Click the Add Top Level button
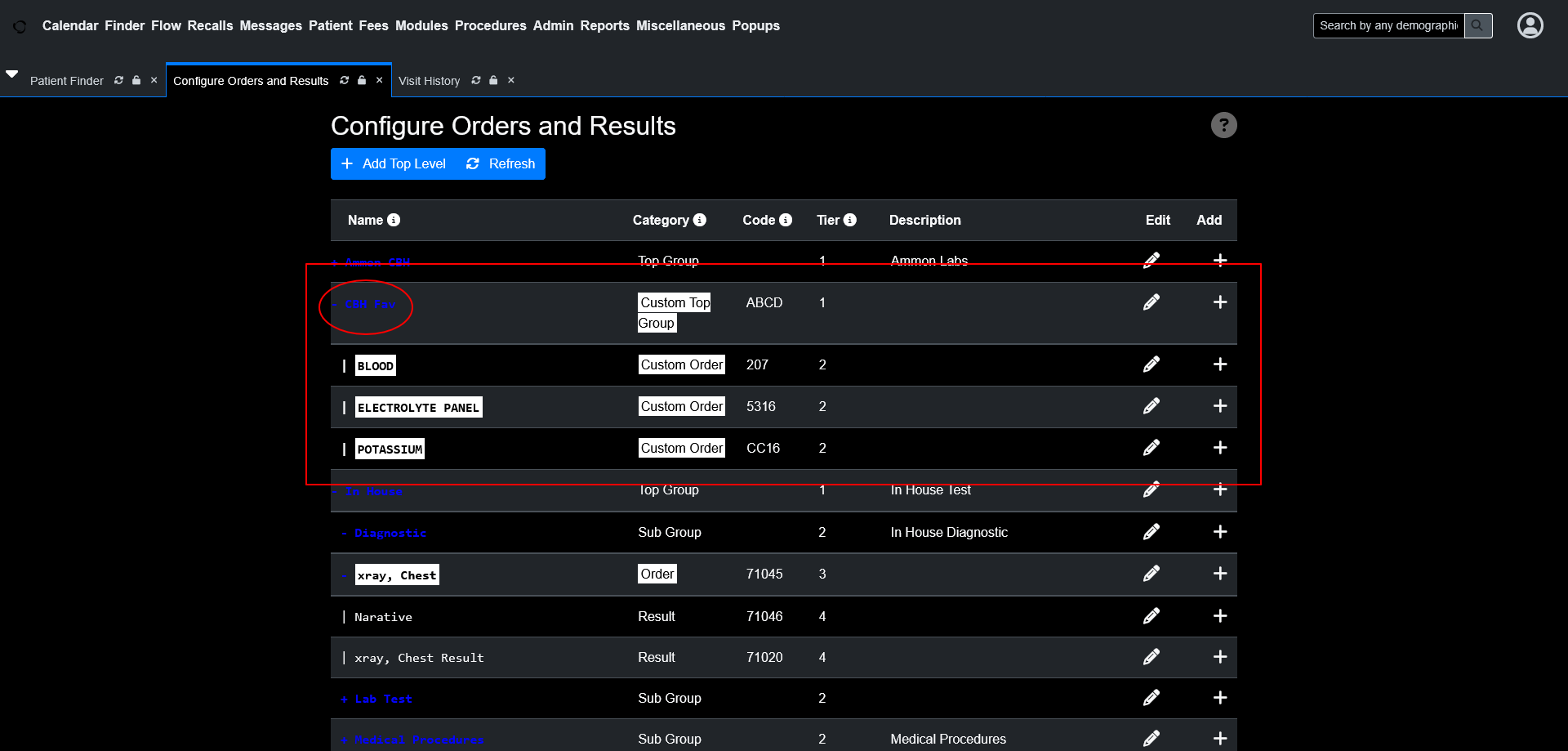 (x=394, y=163)
